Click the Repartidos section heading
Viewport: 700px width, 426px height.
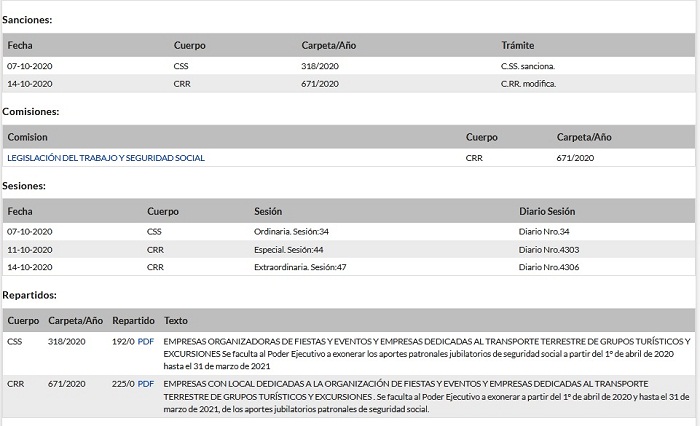(x=30, y=295)
